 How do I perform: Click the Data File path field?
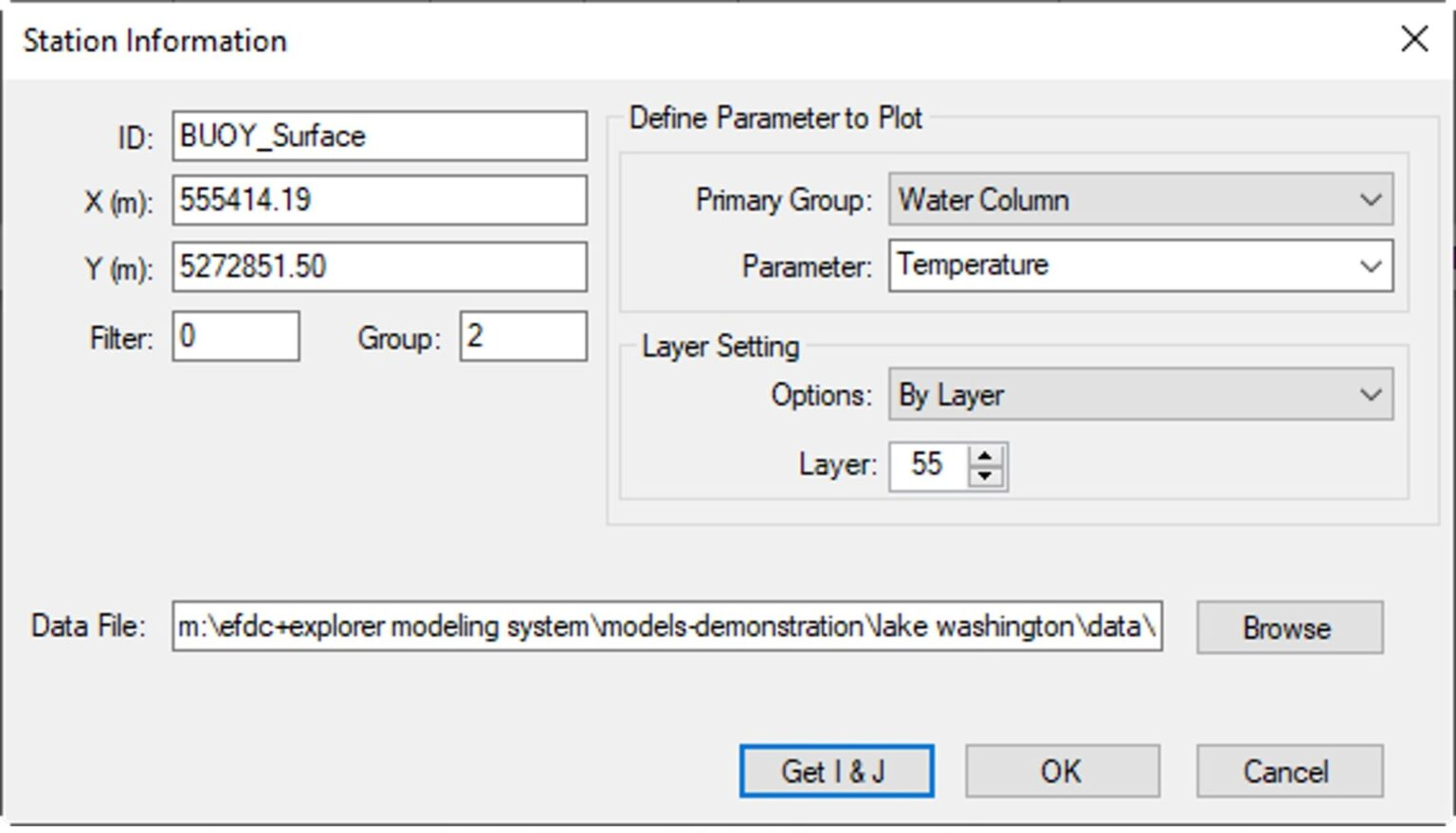pos(666,626)
